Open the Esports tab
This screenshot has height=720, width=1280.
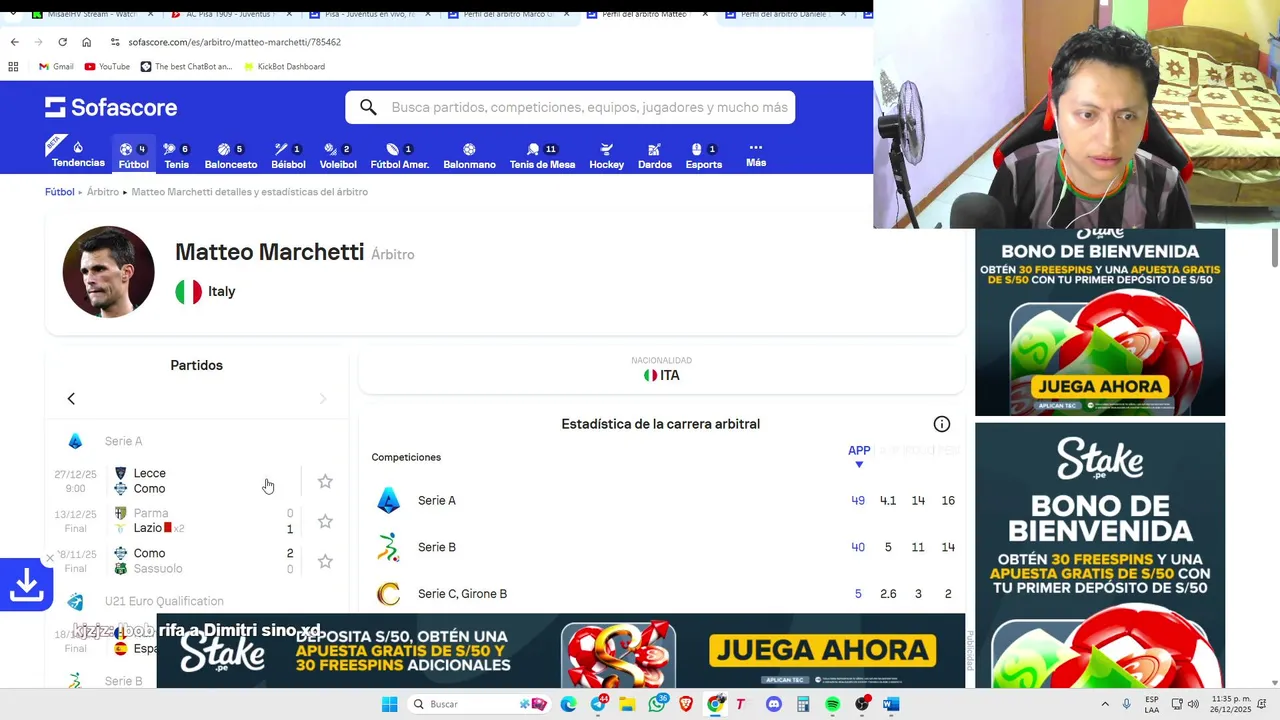[703, 156]
